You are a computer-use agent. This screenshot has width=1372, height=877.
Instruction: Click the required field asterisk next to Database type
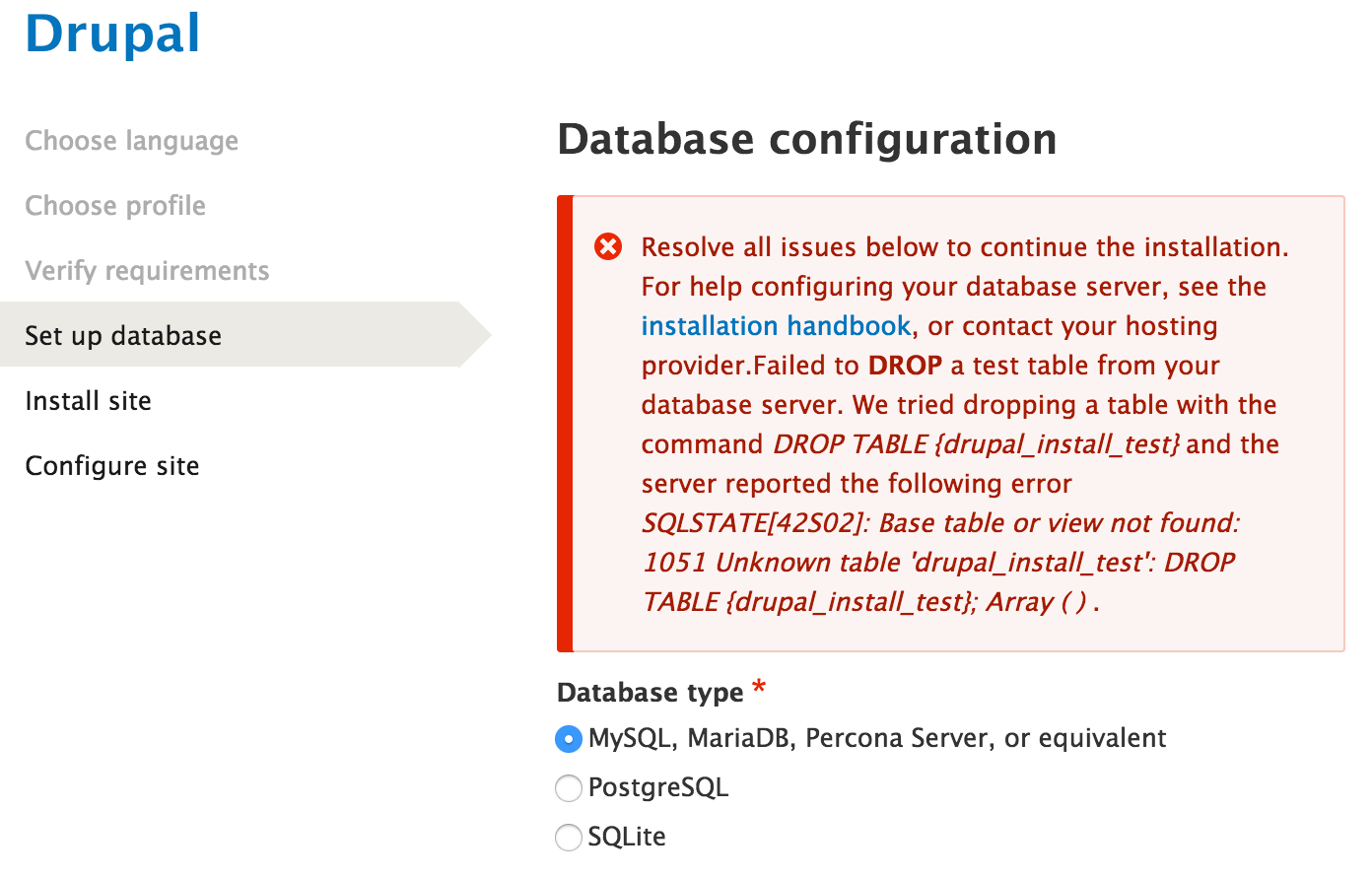tap(758, 687)
